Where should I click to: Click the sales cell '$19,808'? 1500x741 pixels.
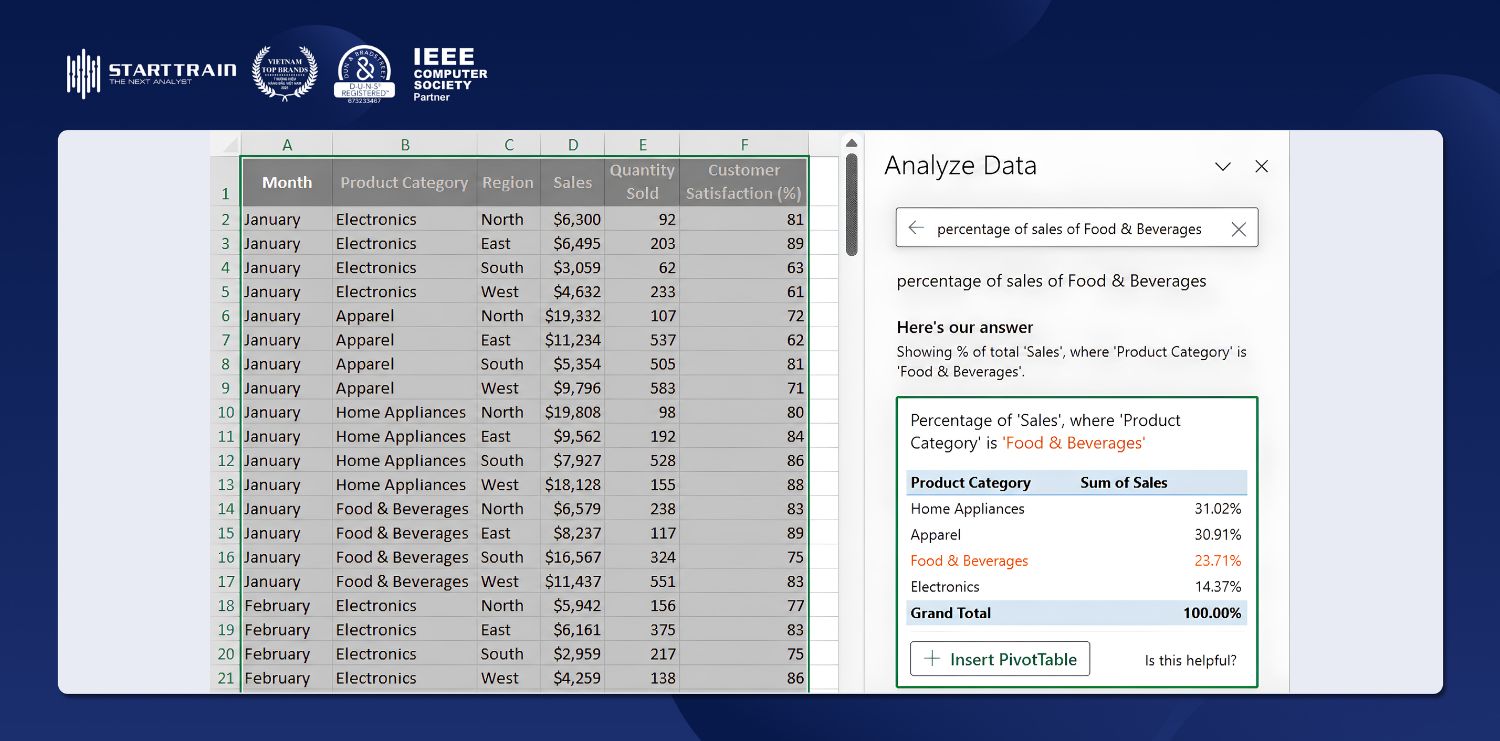[x=572, y=412]
